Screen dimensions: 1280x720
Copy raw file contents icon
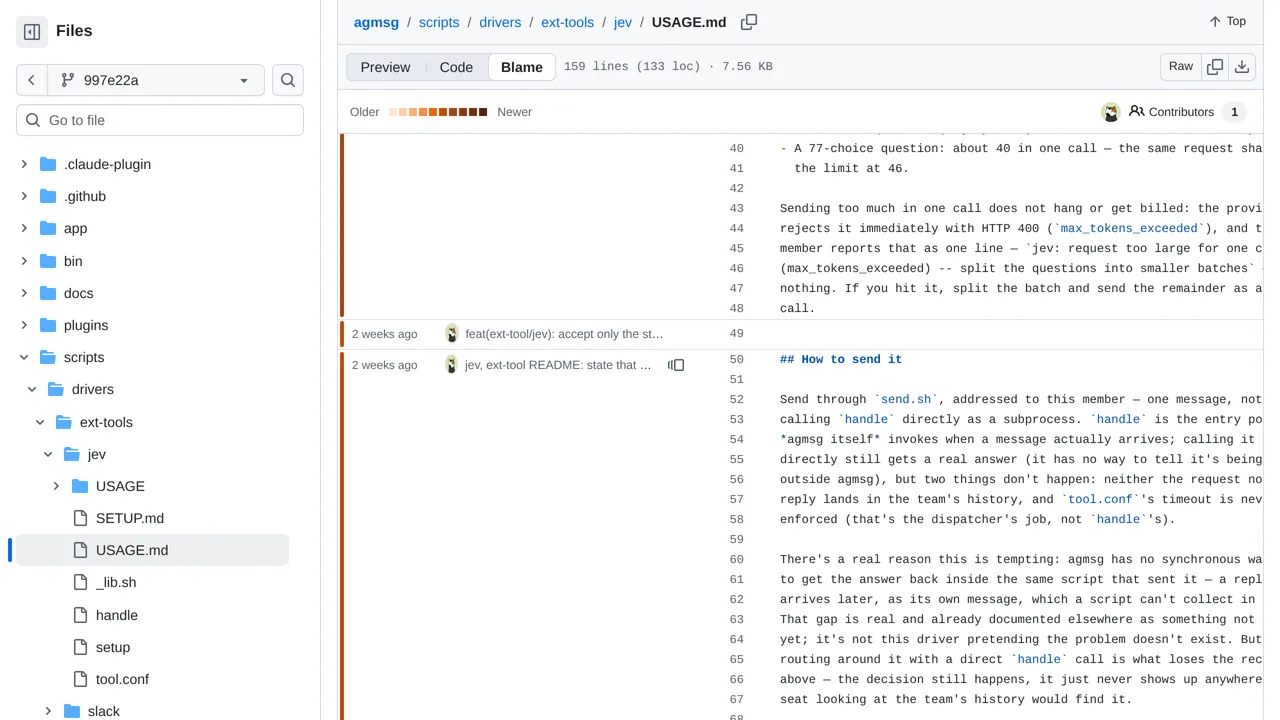point(1215,67)
